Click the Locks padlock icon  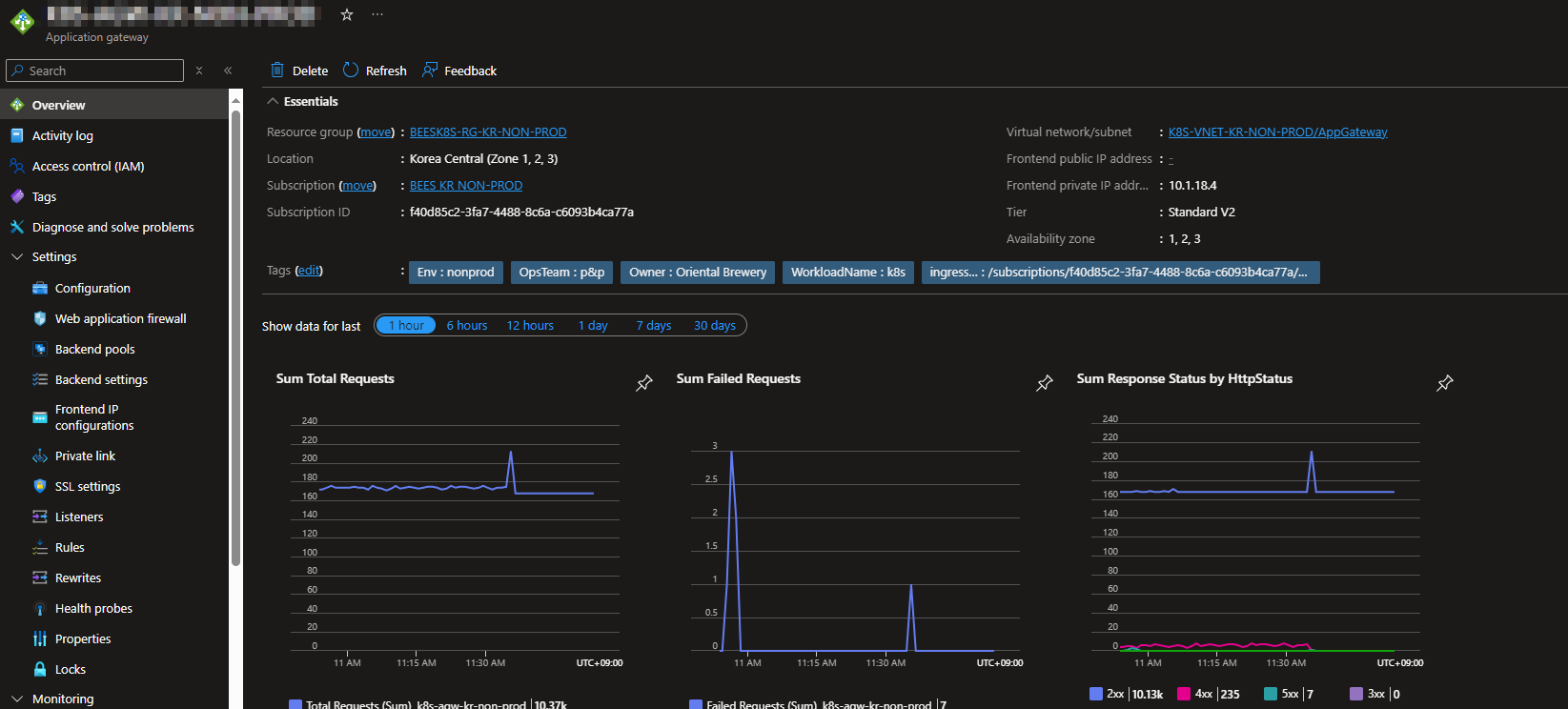coord(40,669)
